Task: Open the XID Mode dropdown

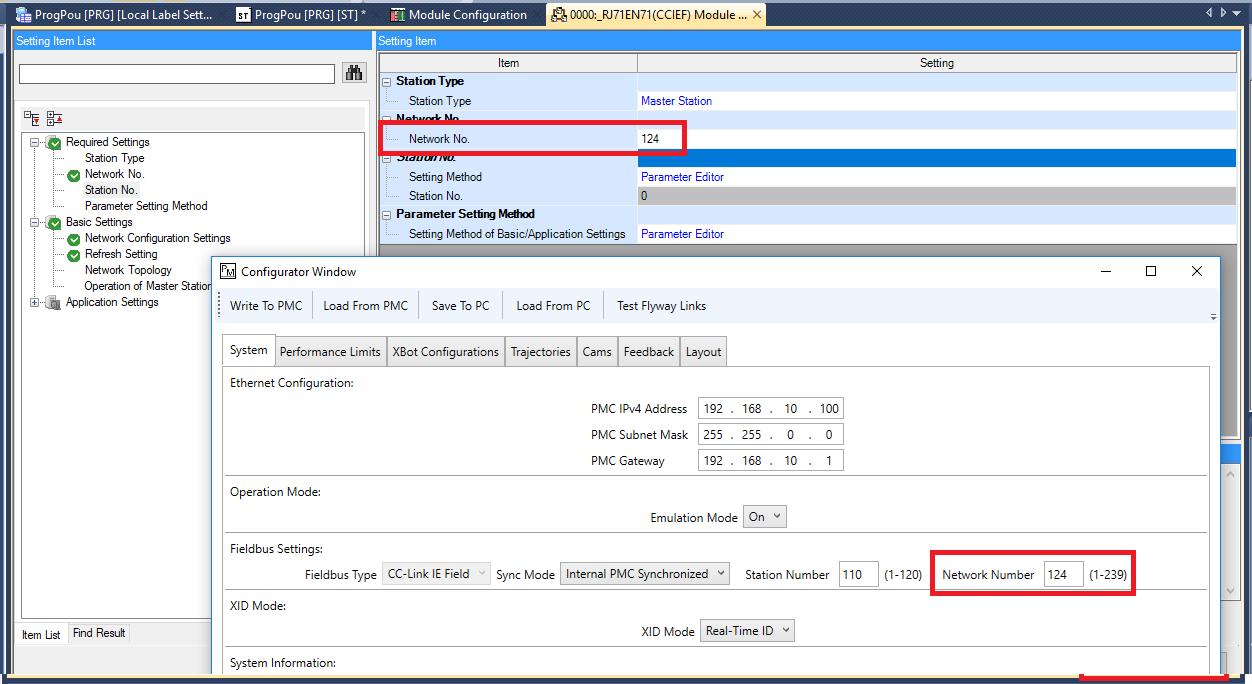Action: coord(747,631)
